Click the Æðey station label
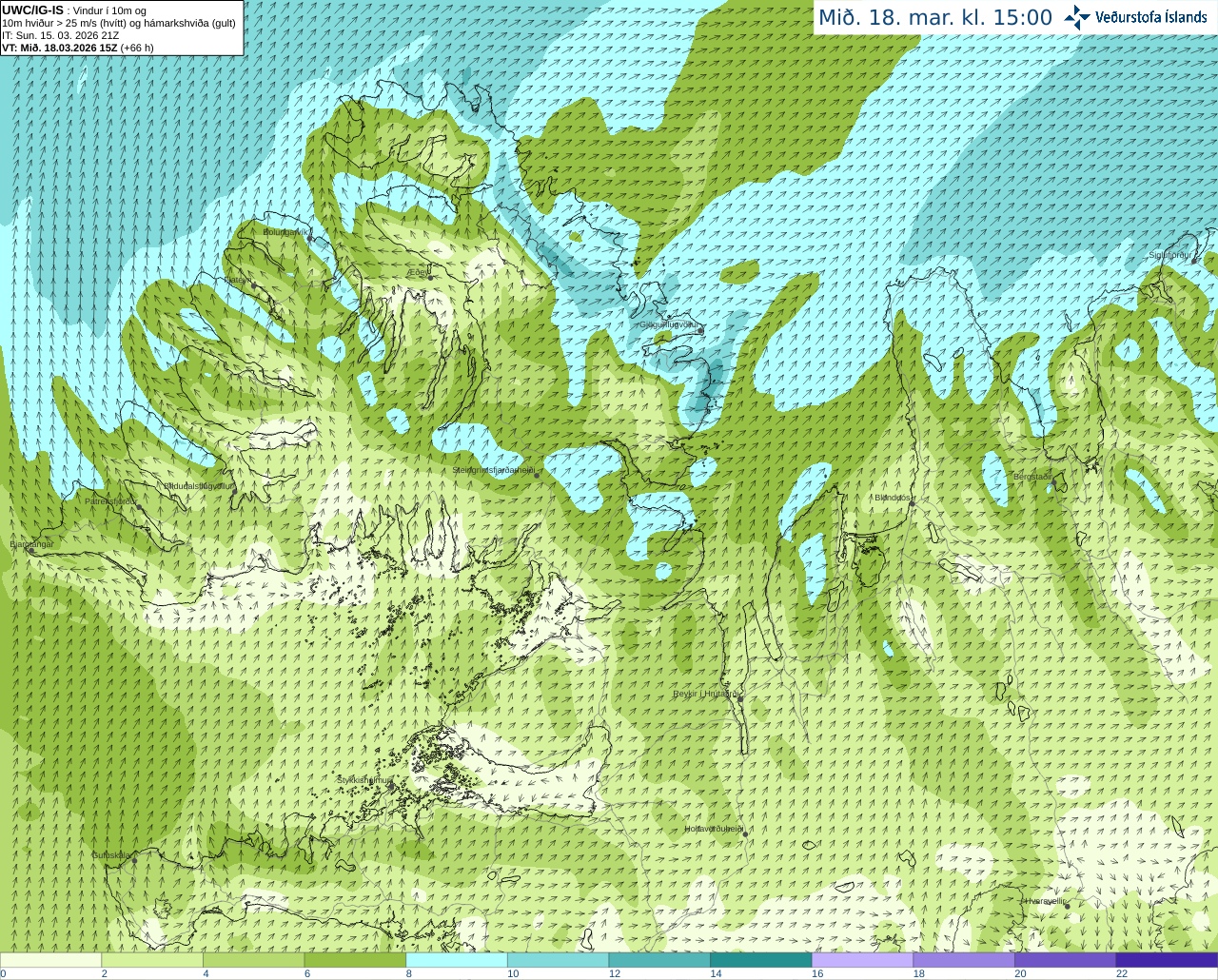 tap(419, 271)
